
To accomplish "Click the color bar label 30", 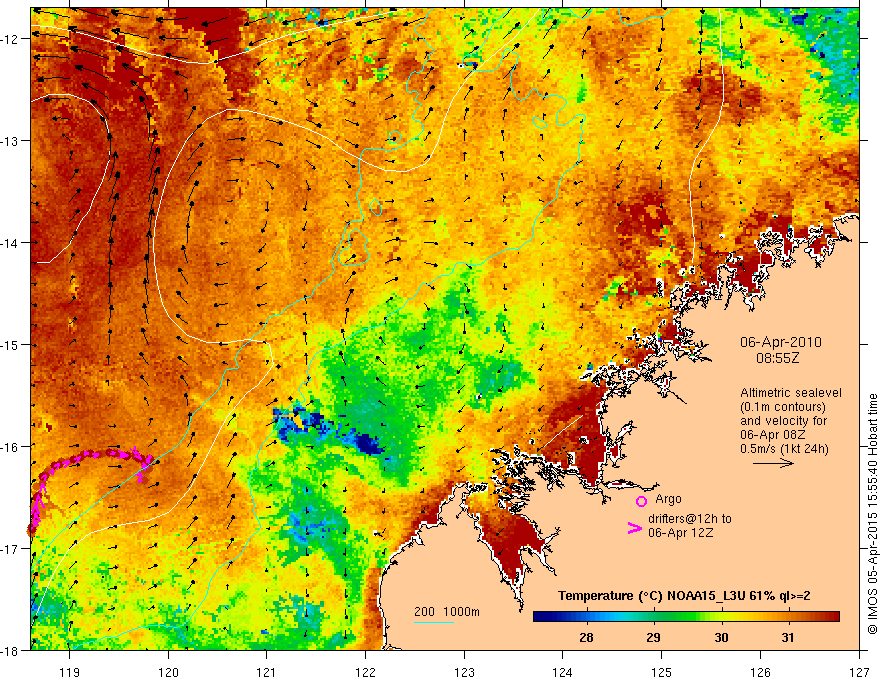I will (x=721, y=637).
